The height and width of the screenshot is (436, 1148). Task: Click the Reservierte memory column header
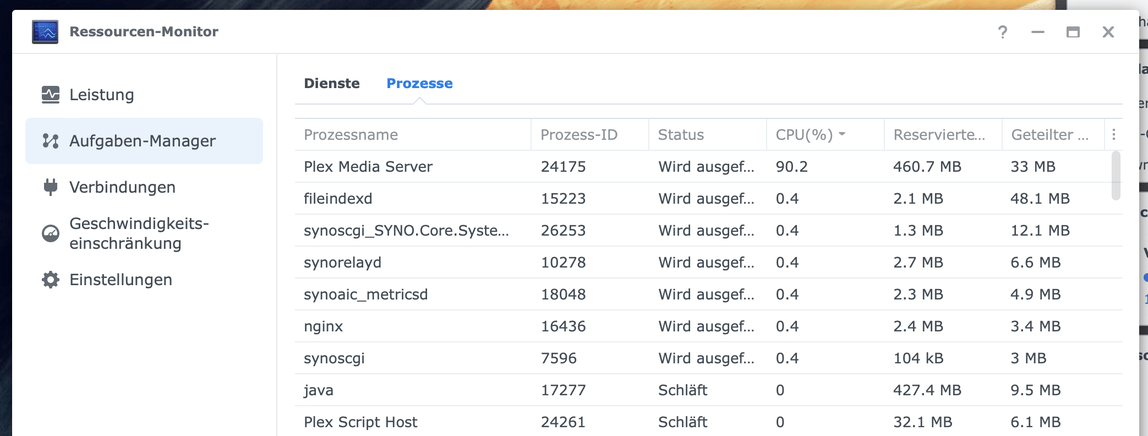[x=940, y=135]
